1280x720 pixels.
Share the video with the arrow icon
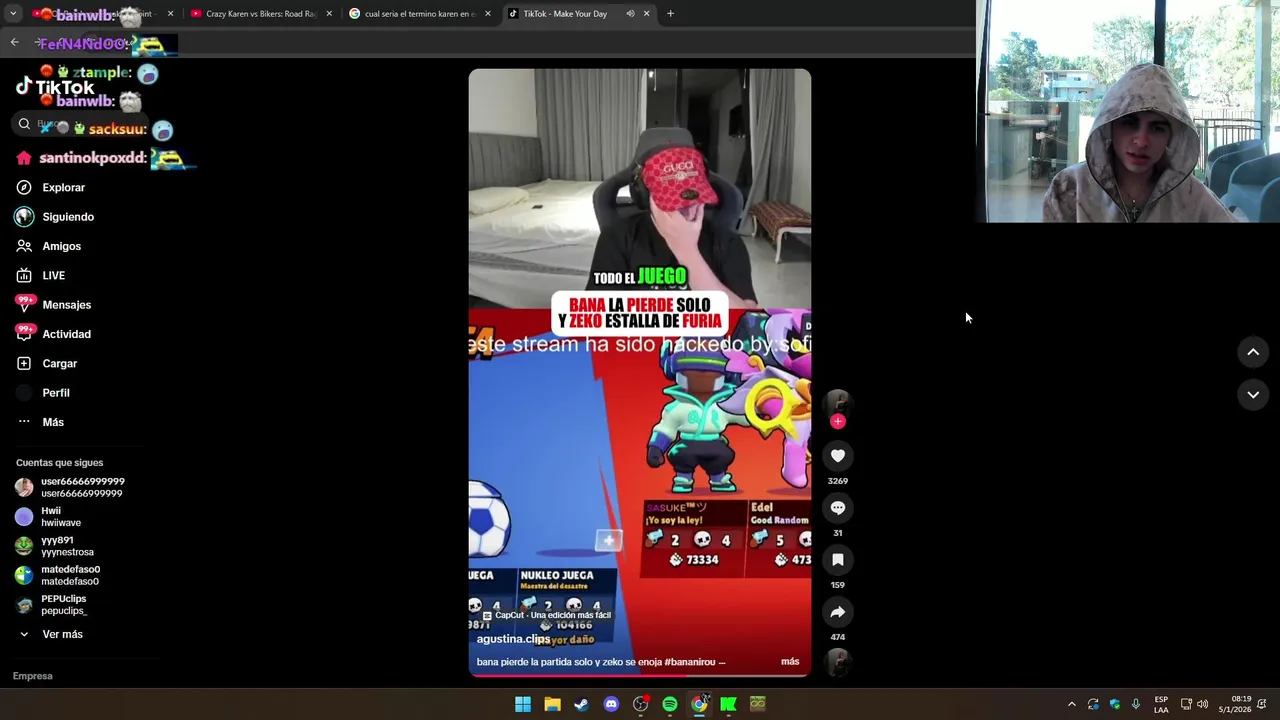tap(838, 612)
